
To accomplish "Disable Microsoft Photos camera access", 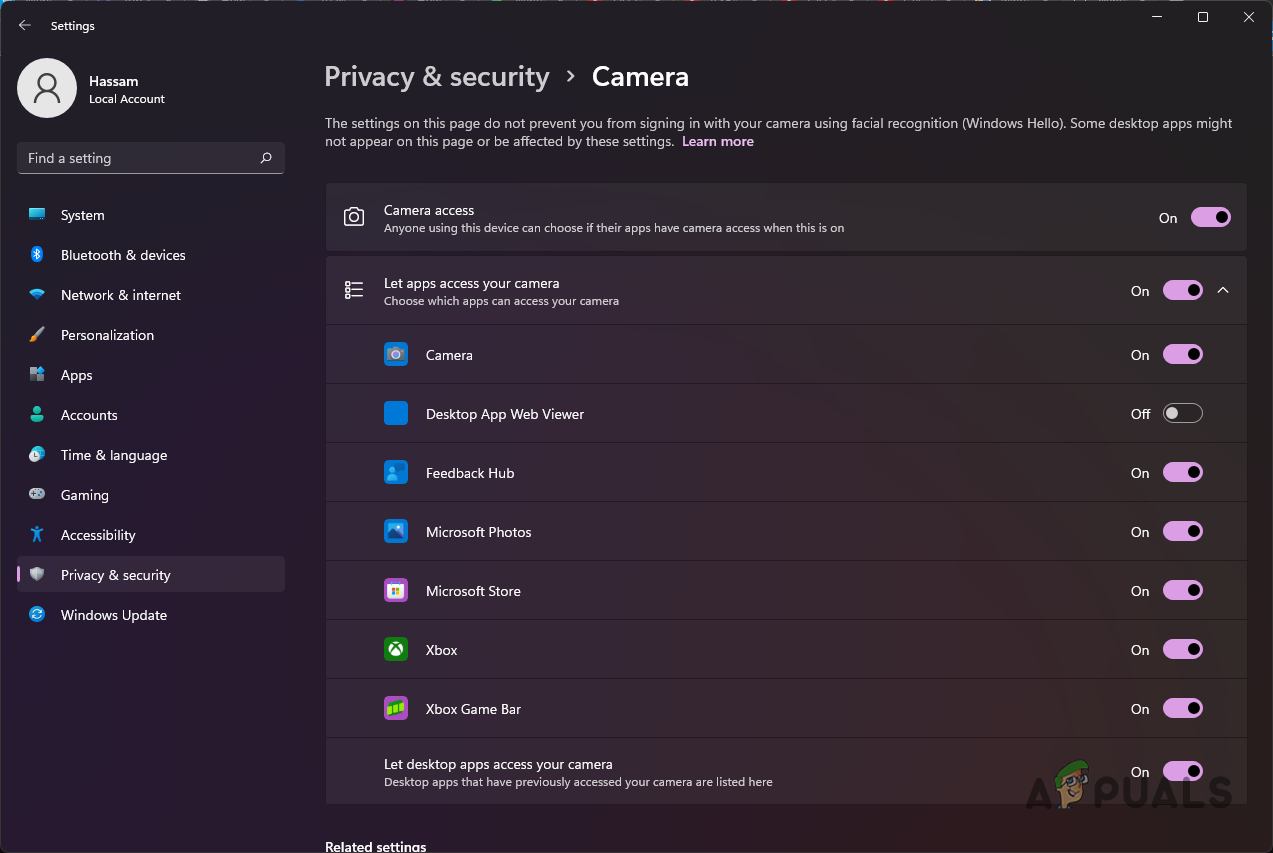I will tap(1182, 531).
